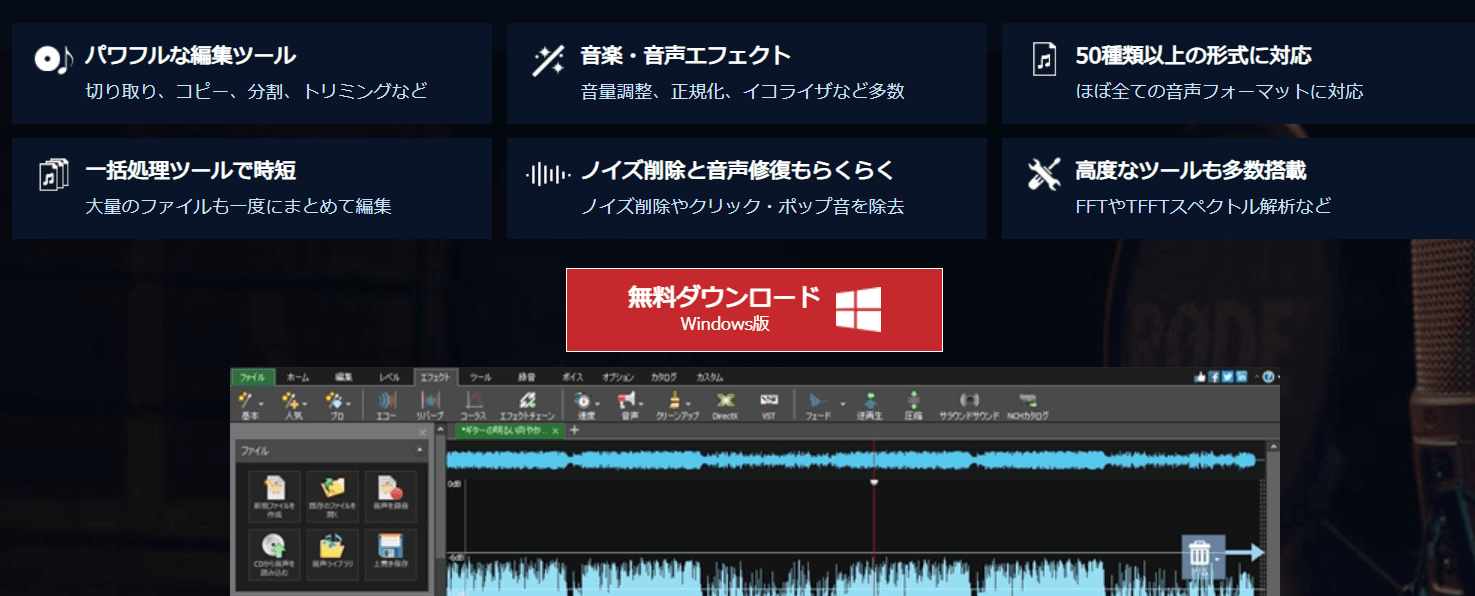This screenshot has height=596, width=1475.
Task: Click the Facebook share icon
Action: coord(1214,377)
